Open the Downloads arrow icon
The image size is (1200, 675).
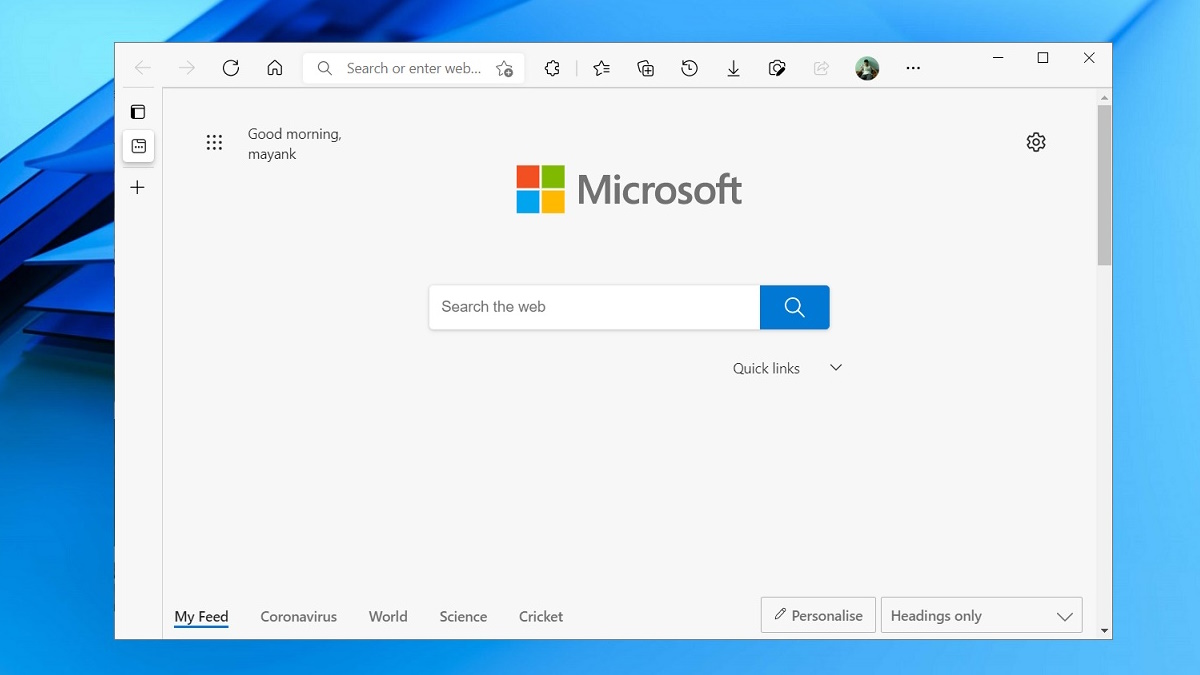pyautogui.click(x=734, y=68)
